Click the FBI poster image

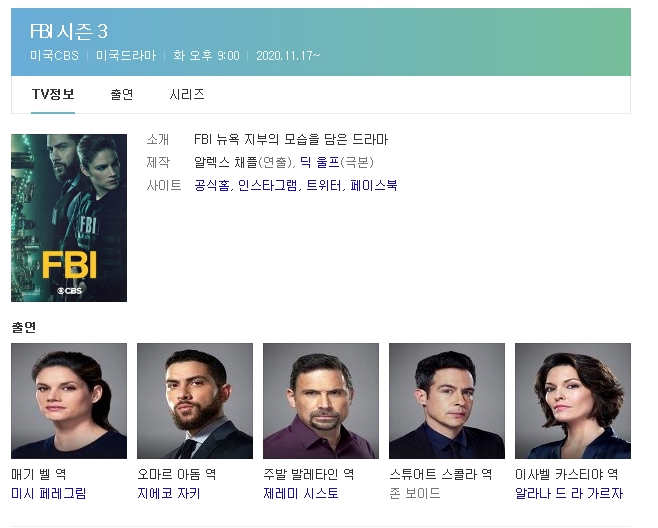click(x=69, y=218)
